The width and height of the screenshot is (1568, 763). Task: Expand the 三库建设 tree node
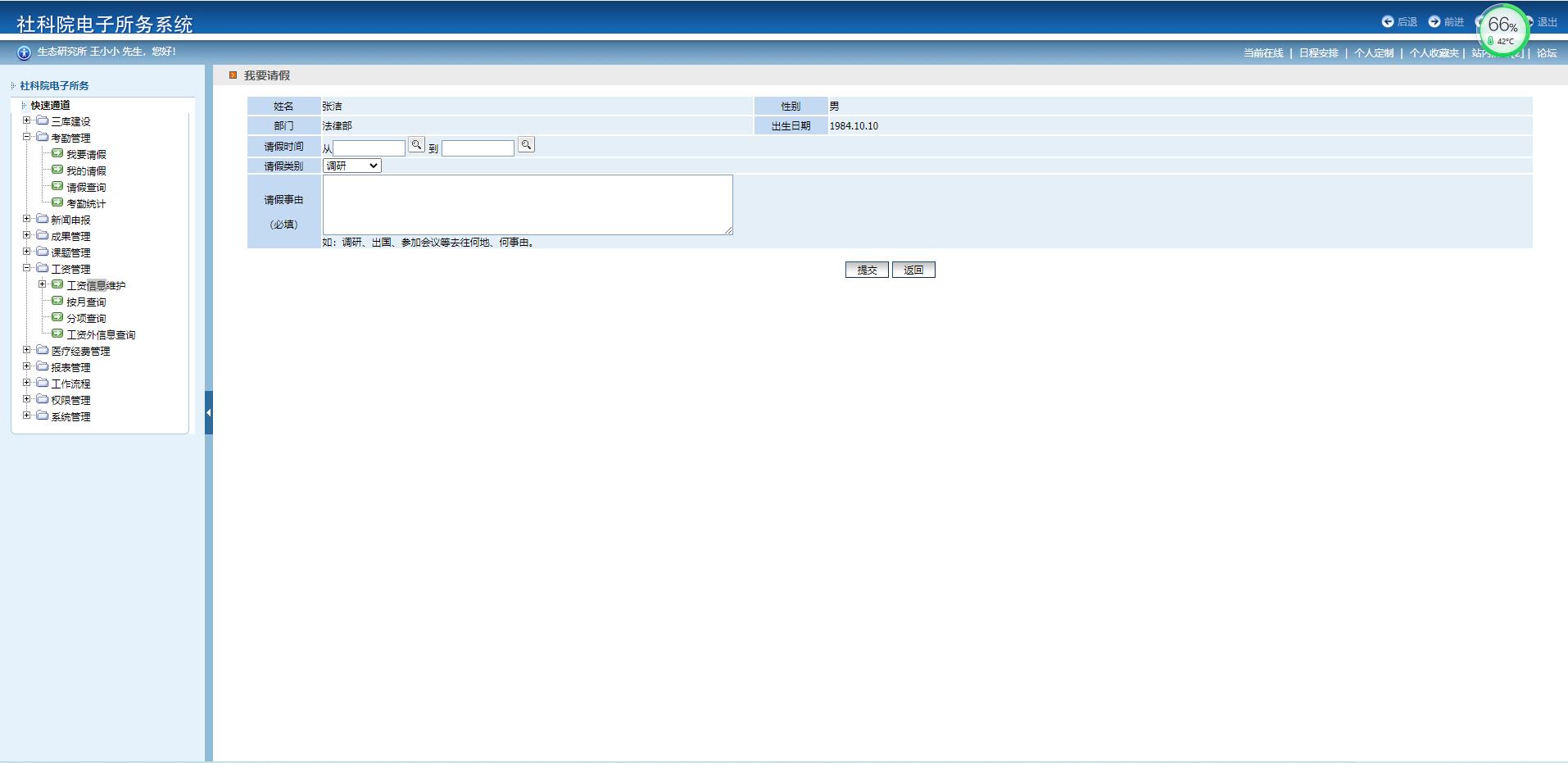click(27, 120)
